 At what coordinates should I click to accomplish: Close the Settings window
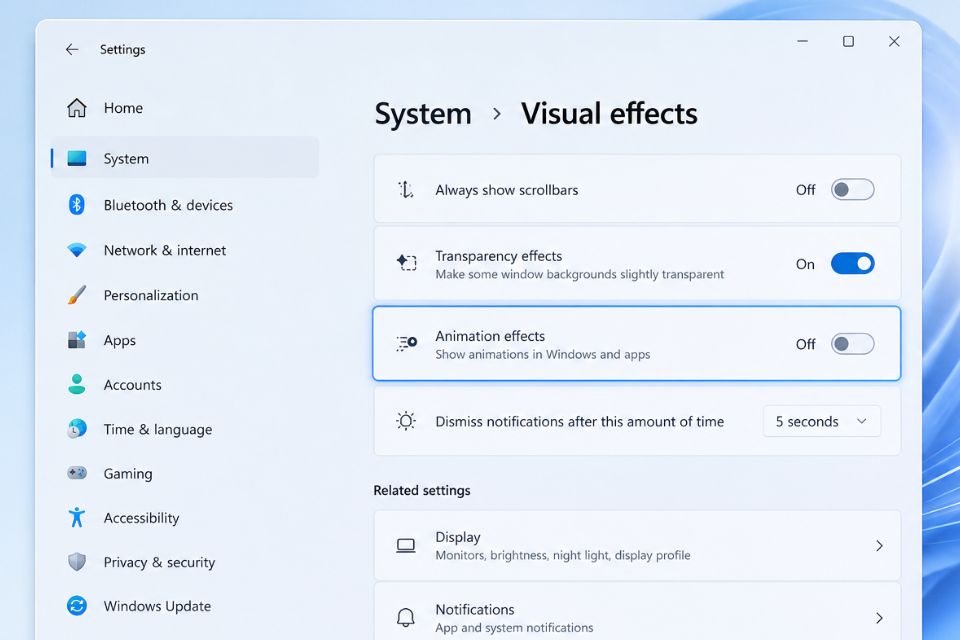[894, 41]
